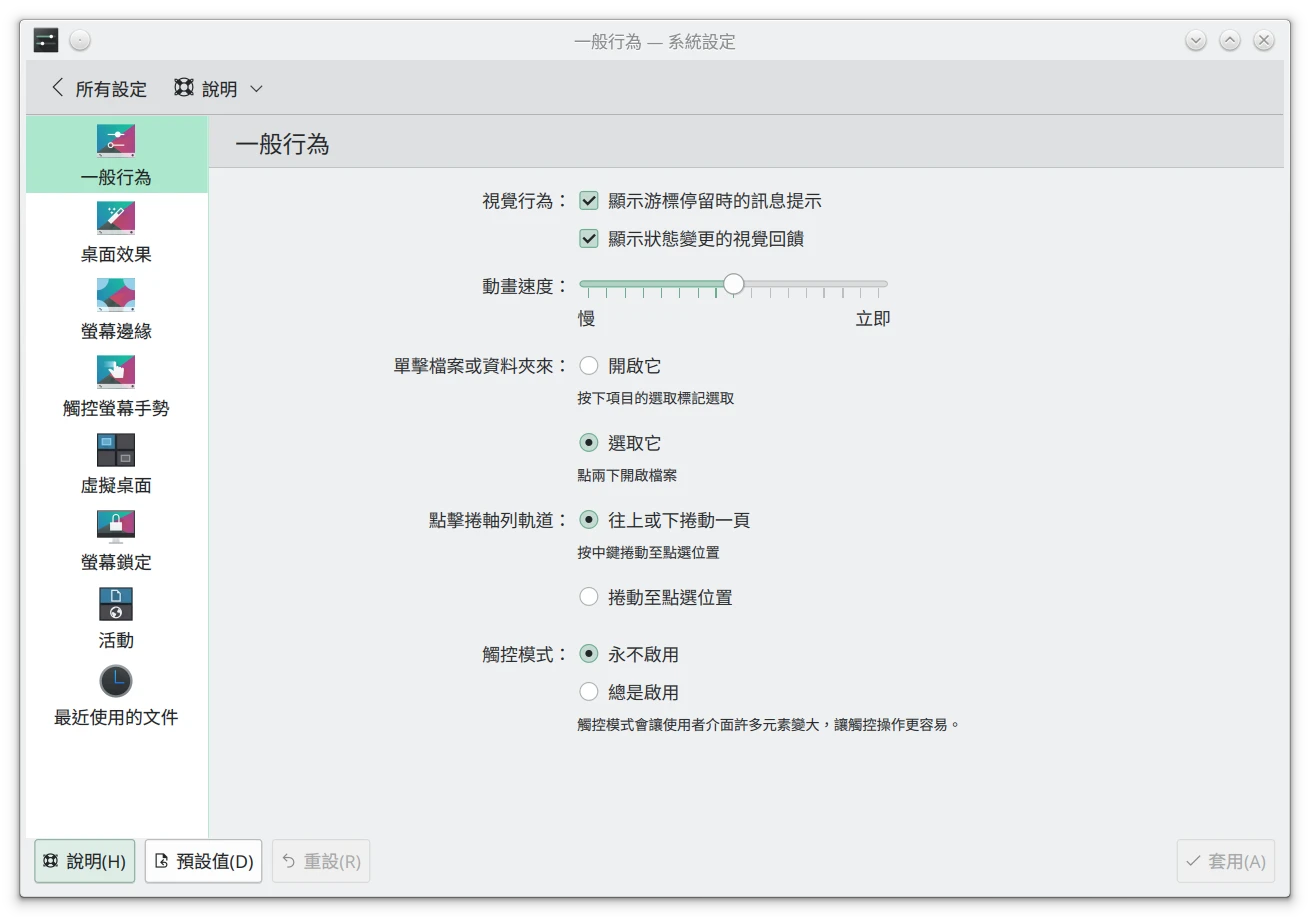Select the 螢幕邊緣 sidebar icon
Image resolution: width=1310 pixels, height=917 pixels.
(116, 295)
